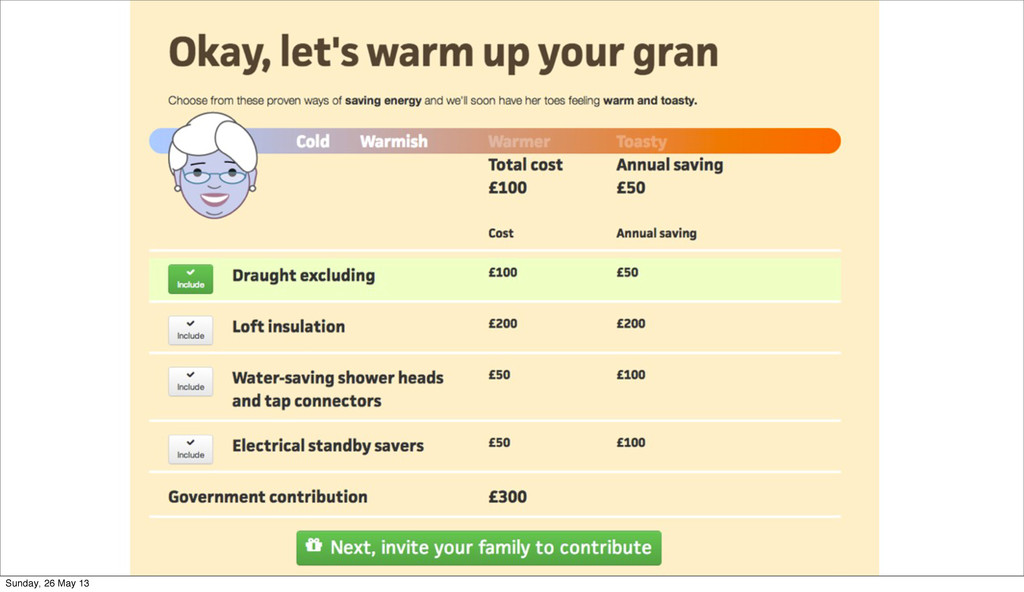Select the Cold label on warmth bar
Viewport: 1024px width, 592px height.
313,141
